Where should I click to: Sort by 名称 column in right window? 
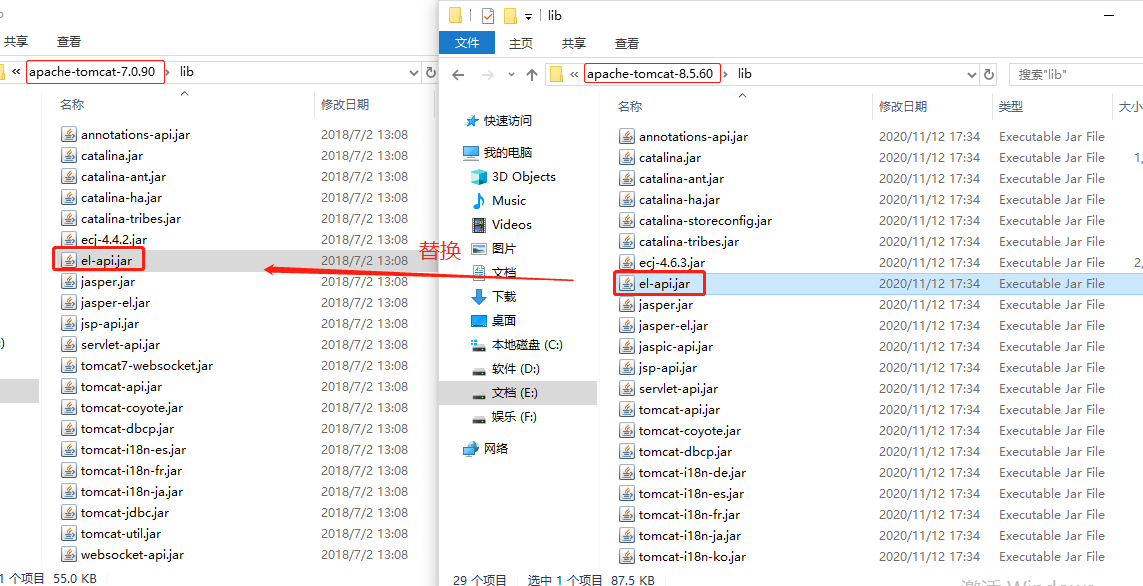(x=630, y=106)
